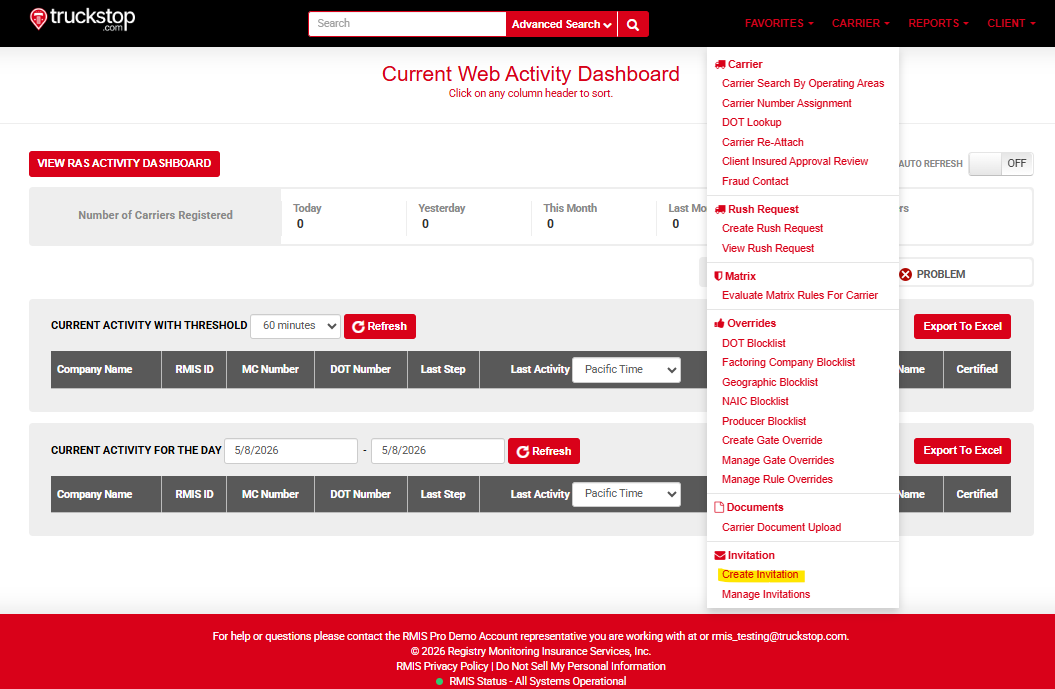
Task: Expand the Favorites menu
Action: tap(779, 24)
